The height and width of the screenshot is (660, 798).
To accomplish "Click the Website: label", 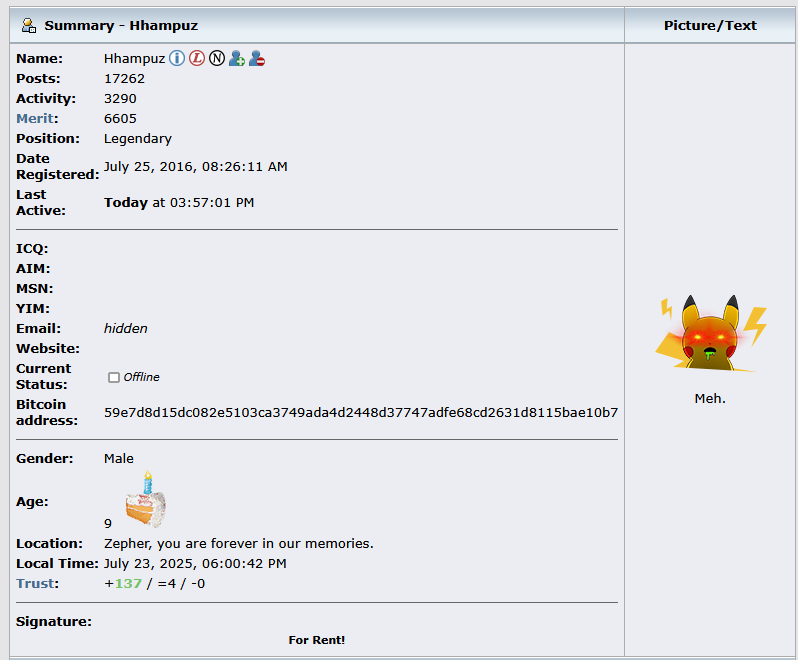I will pyautogui.click(x=48, y=349).
